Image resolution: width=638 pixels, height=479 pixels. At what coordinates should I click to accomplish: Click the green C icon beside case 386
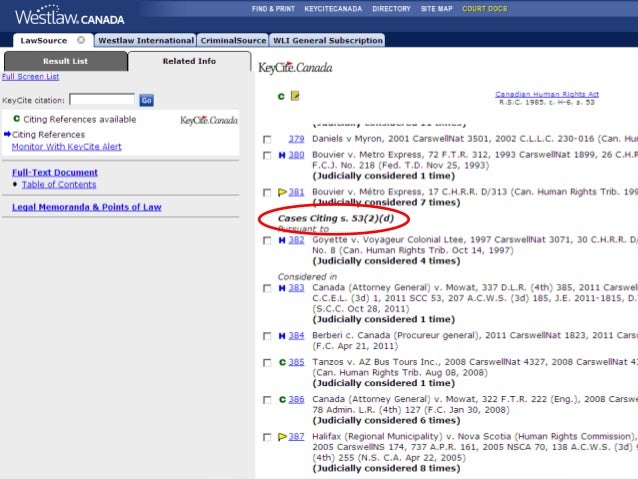coord(282,400)
